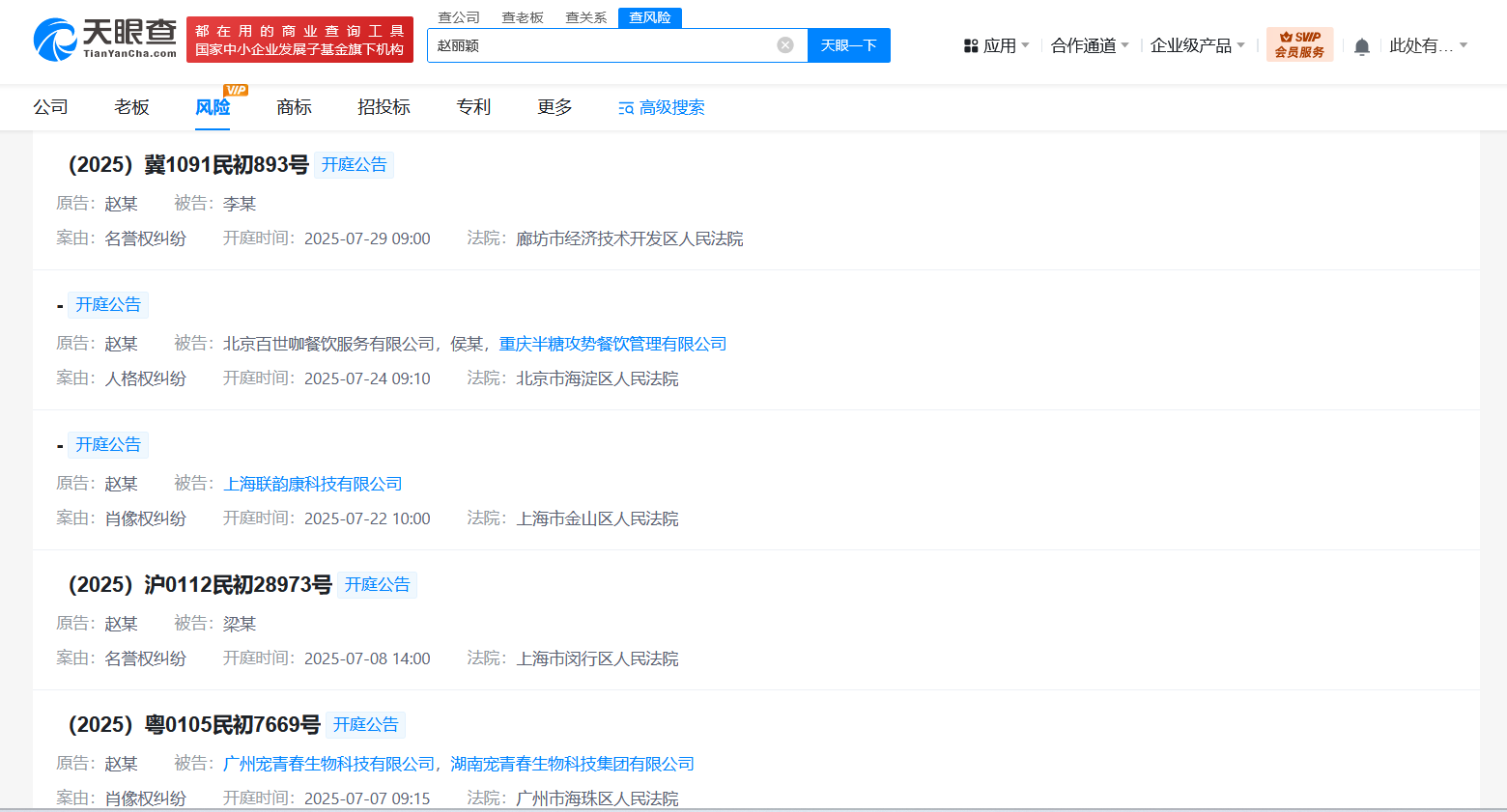Open 上海联韵康科技有限公司 company link

[x=313, y=484]
